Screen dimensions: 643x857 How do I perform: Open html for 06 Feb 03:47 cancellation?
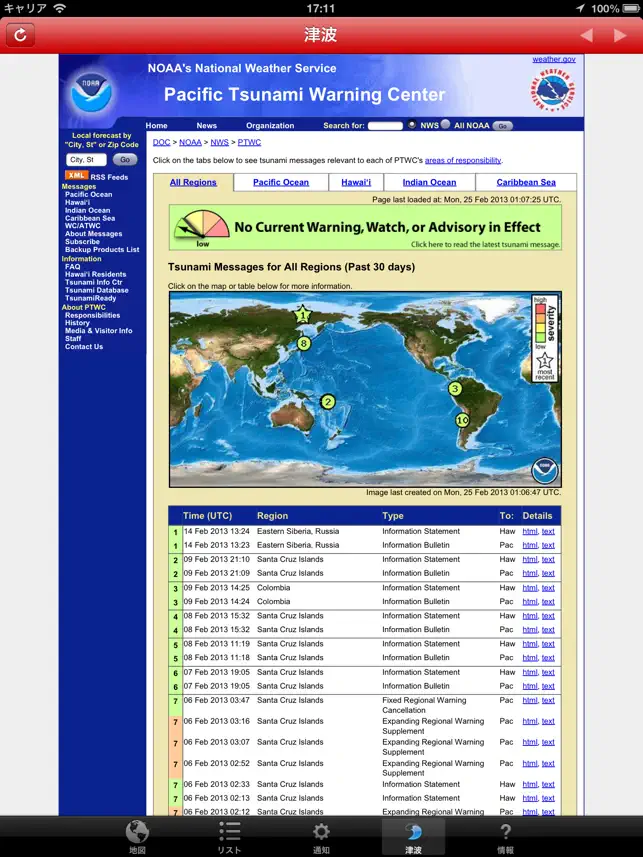pos(529,701)
